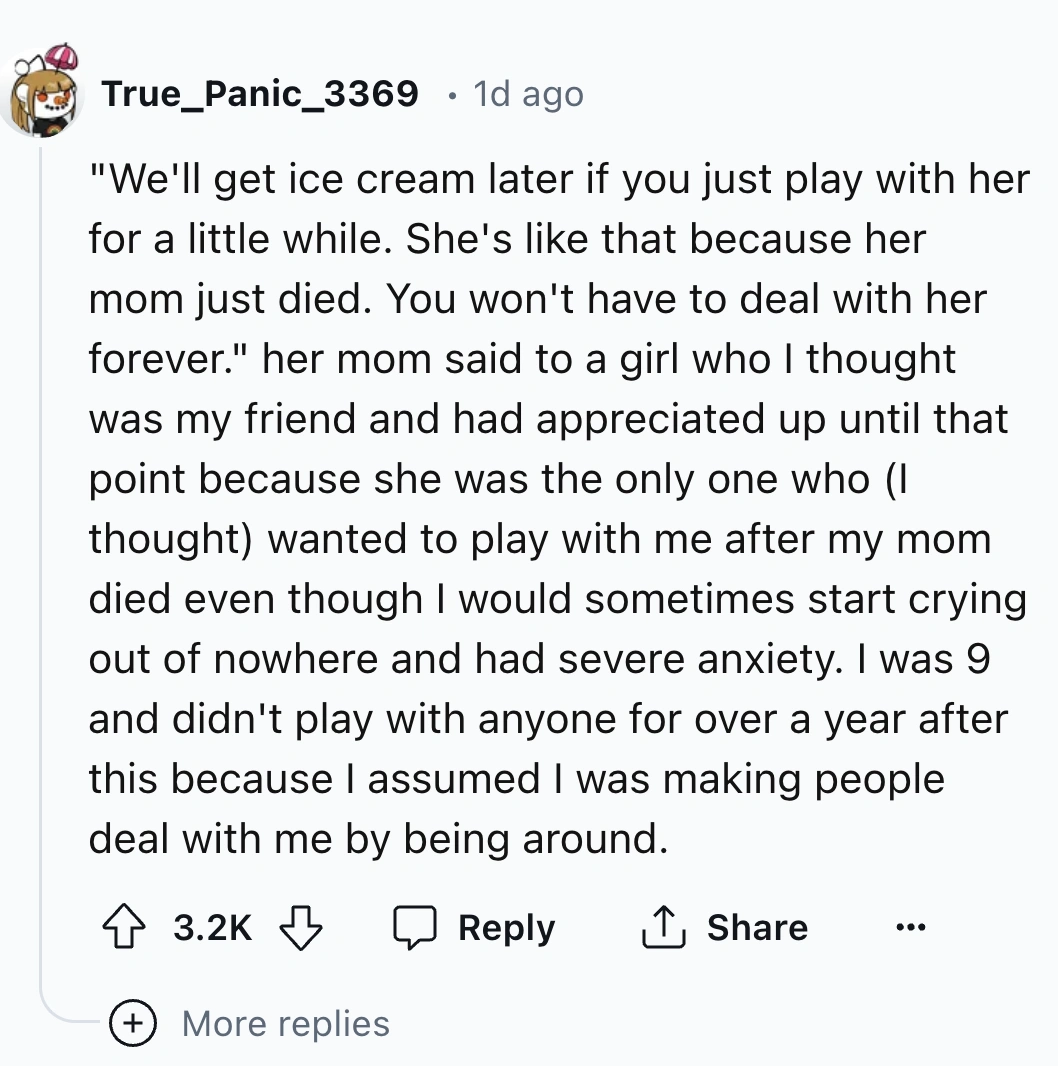
Task: Open the three-dot more options menu
Action: click(x=911, y=927)
